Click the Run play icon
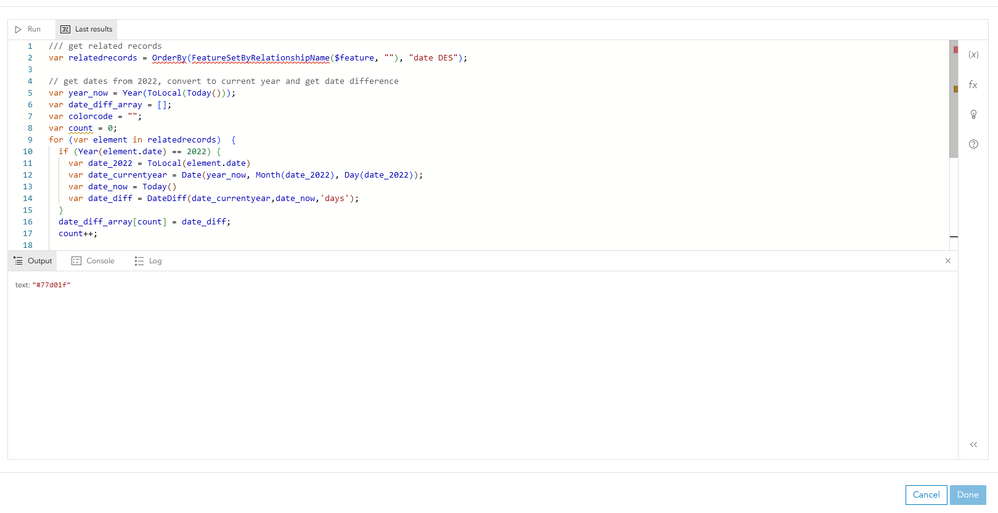998x513 pixels. coord(18,29)
